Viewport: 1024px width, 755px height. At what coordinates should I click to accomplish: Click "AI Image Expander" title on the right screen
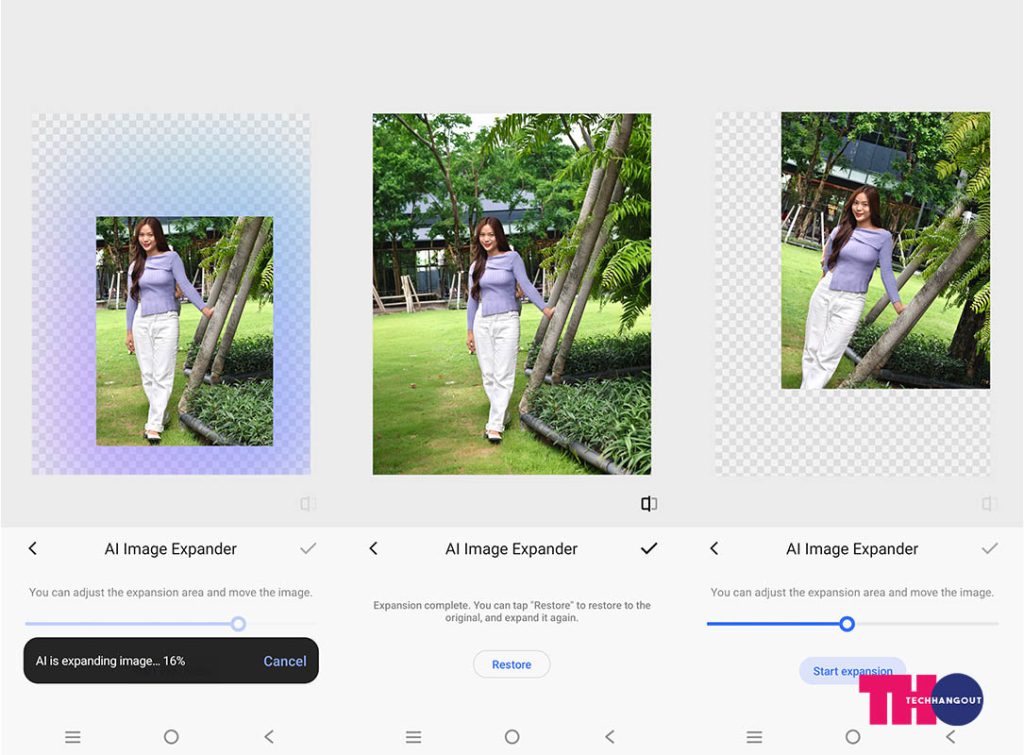pos(852,549)
